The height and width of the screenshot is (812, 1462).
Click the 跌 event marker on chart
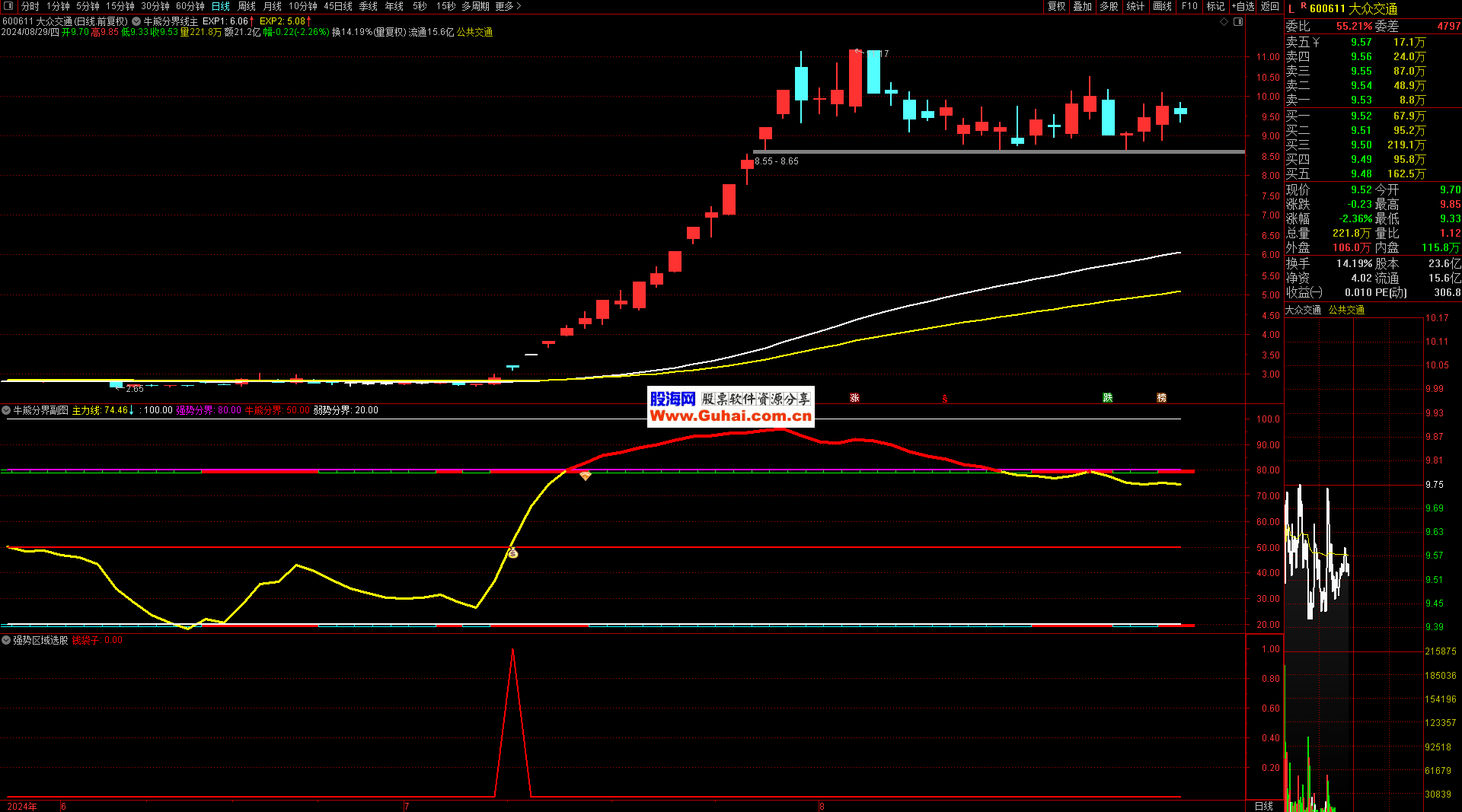pyautogui.click(x=1108, y=398)
